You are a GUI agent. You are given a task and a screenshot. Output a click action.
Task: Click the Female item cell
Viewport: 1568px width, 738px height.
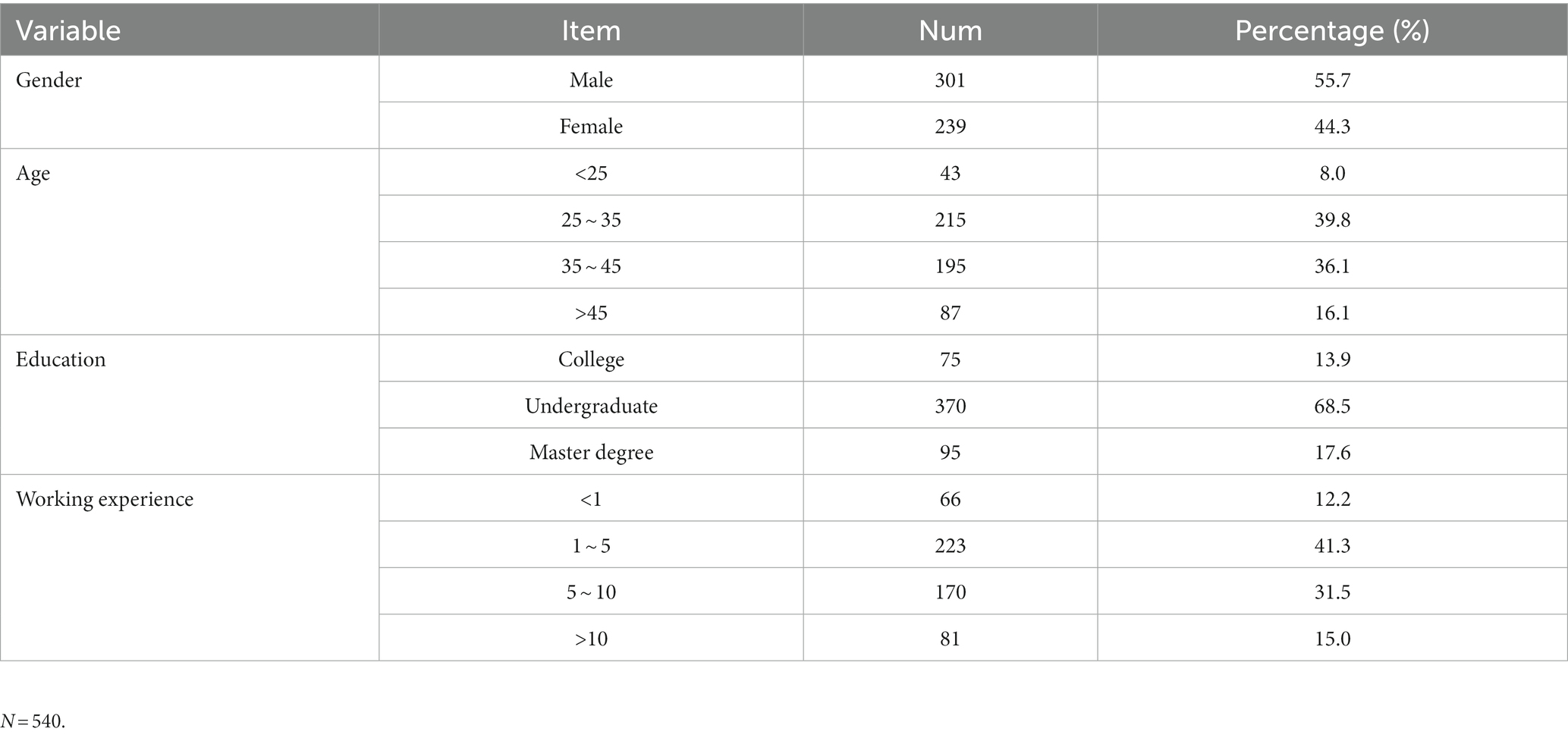591,126
